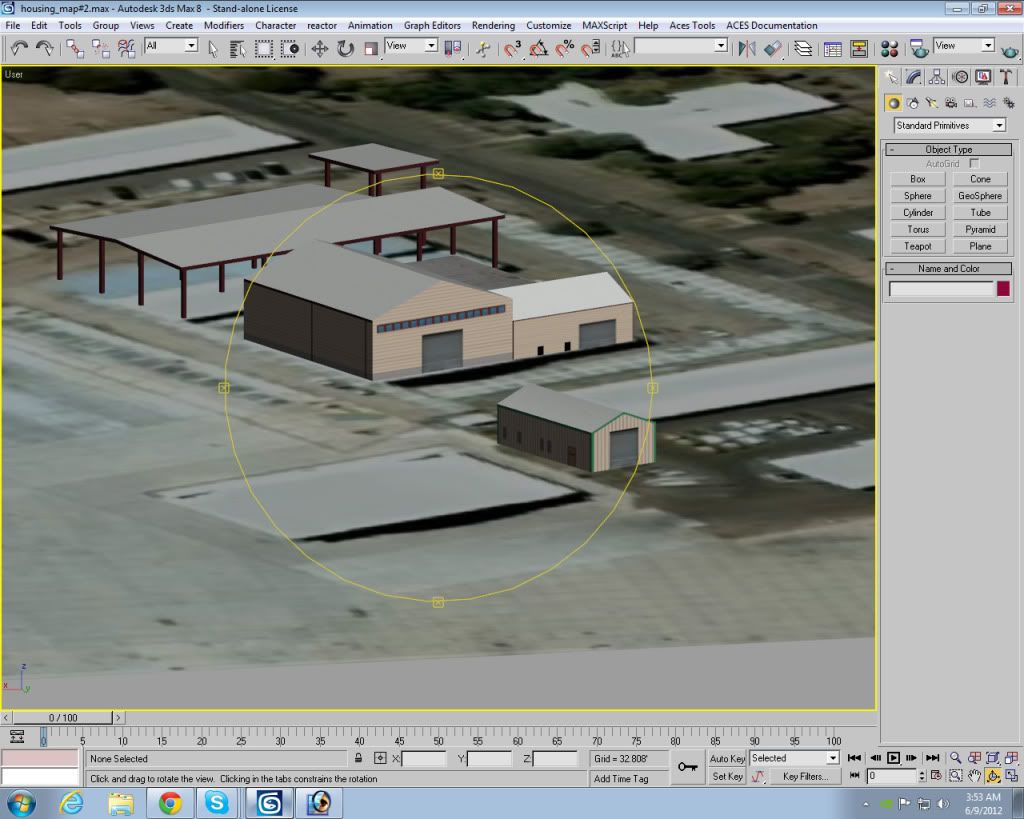1024x819 pixels.
Task: Click the Undo arrow in main toolbar
Action: [x=19, y=47]
